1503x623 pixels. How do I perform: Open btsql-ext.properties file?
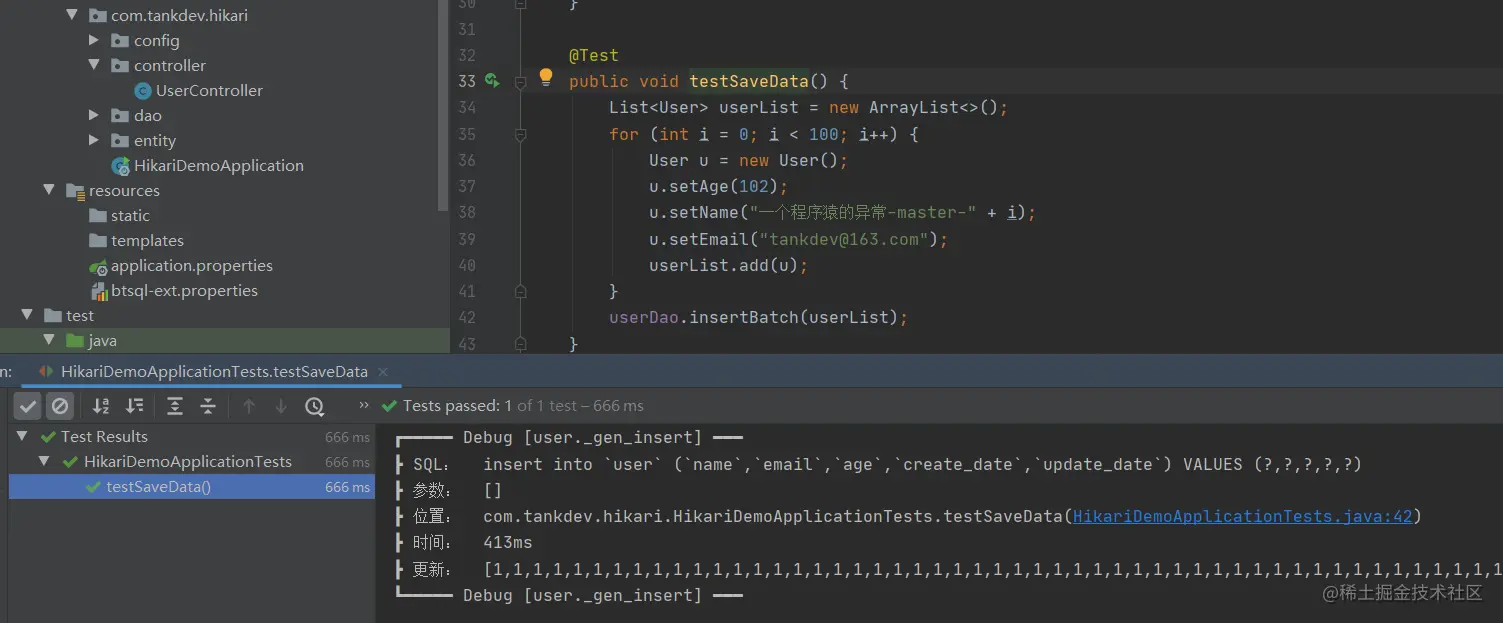(x=184, y=290)
